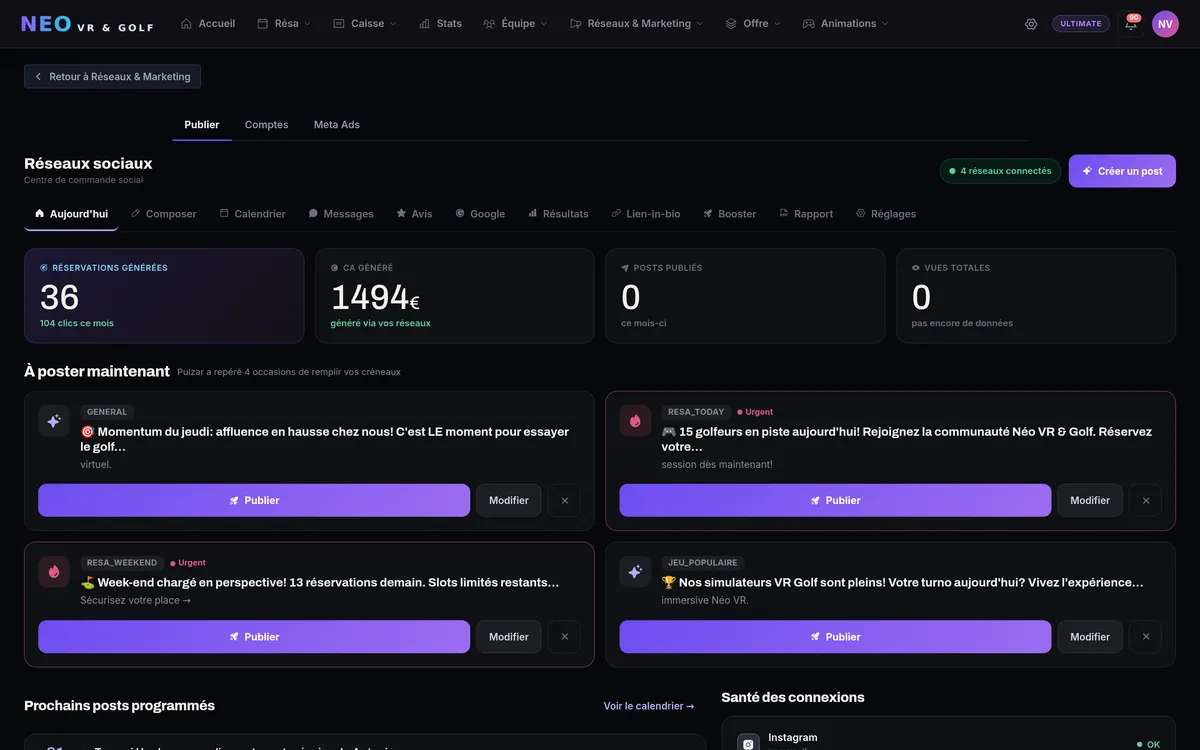This screenshot has width=1200, height=750.
Task: Open the Accueil home page
Action: [x=208, y=24]
